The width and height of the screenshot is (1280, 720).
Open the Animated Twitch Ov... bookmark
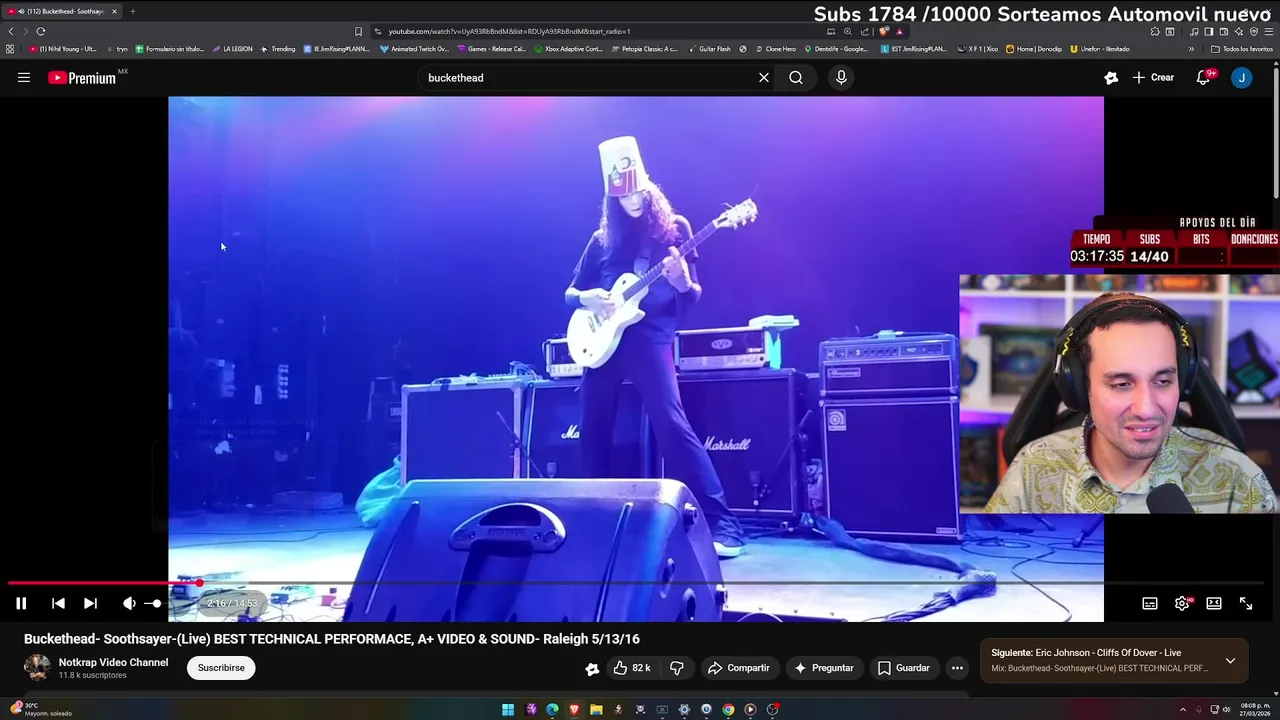[x=414, y=49]
